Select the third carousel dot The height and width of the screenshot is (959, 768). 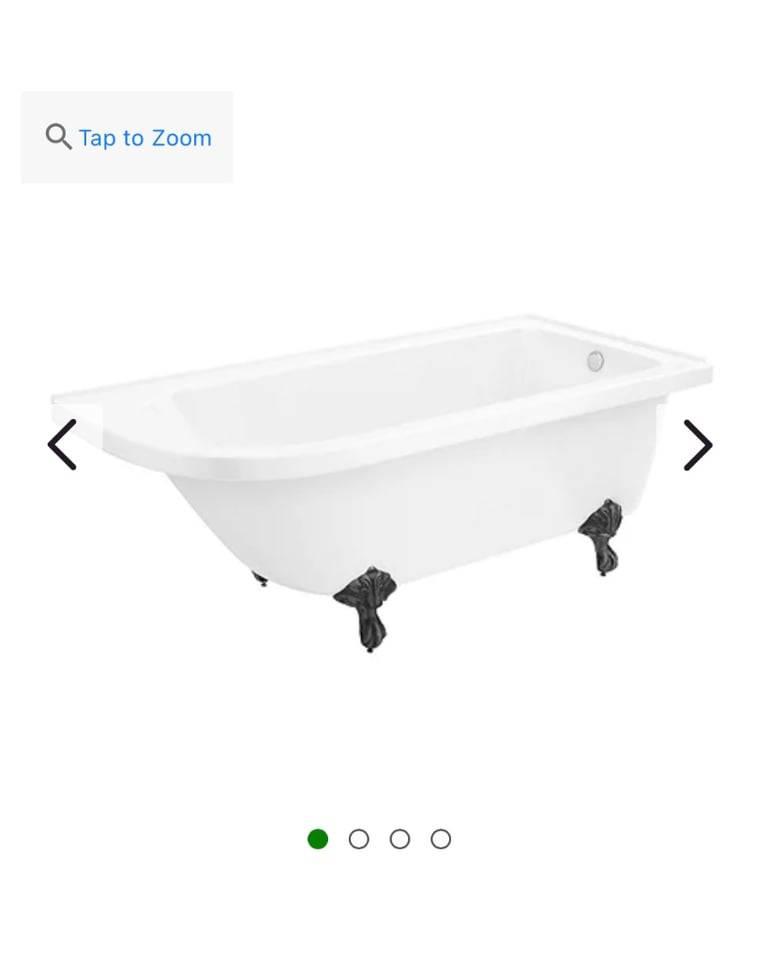click(400, 839)
